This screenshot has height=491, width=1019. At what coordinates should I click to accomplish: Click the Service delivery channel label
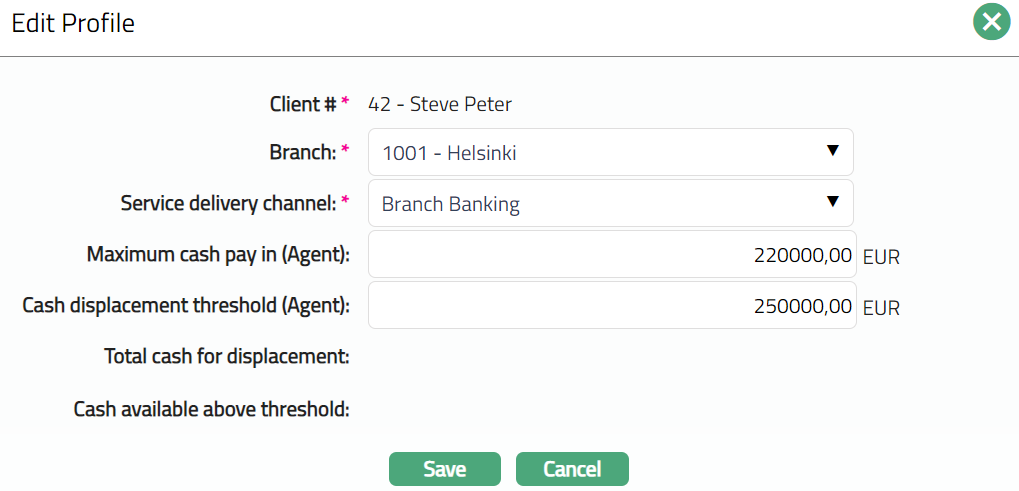[x=229, y=204]
